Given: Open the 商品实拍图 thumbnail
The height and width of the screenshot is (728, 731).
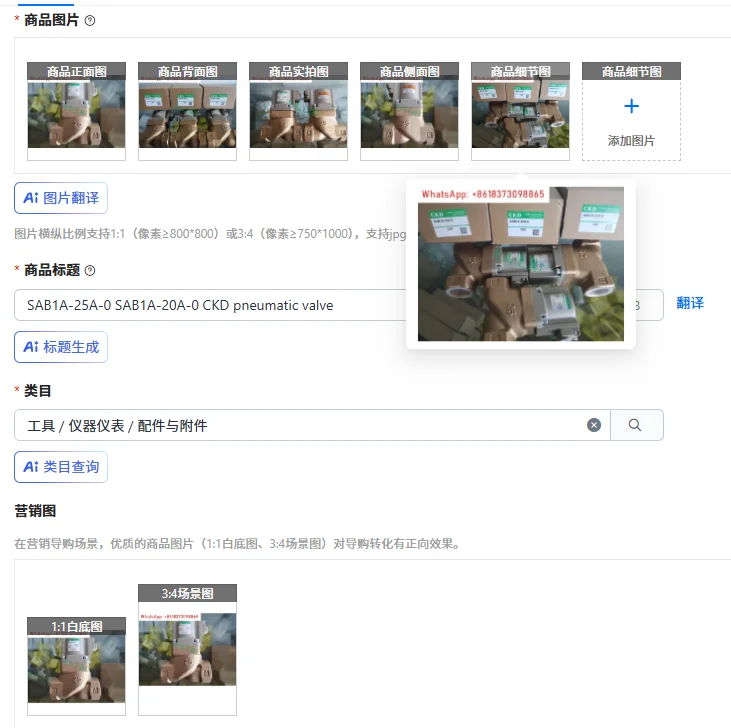Looking at the screenshot, I should point(298,111).
